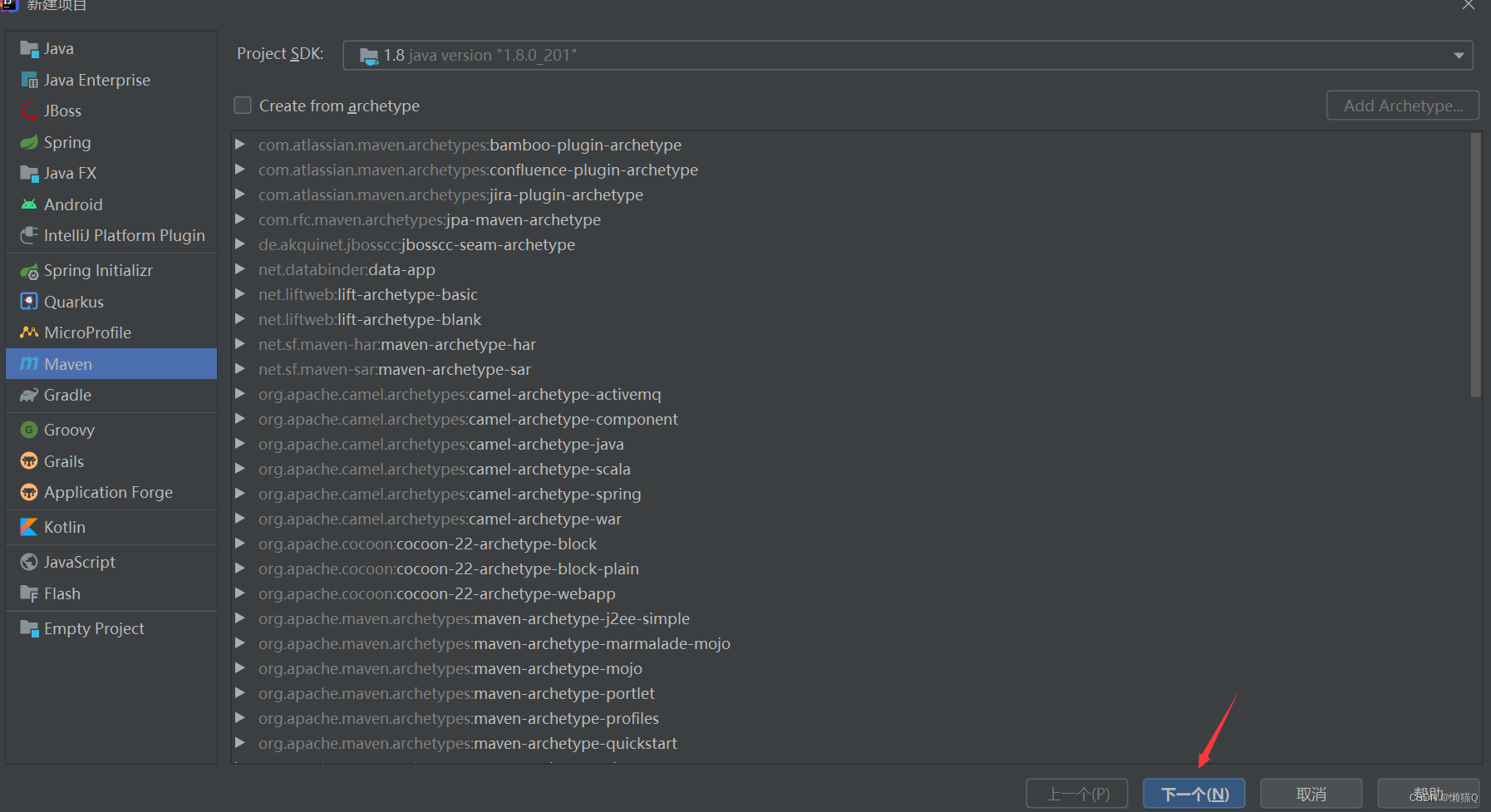Select camel-archetype-war row text
This screenshot has width=1491, height=812.
[440, 519]
